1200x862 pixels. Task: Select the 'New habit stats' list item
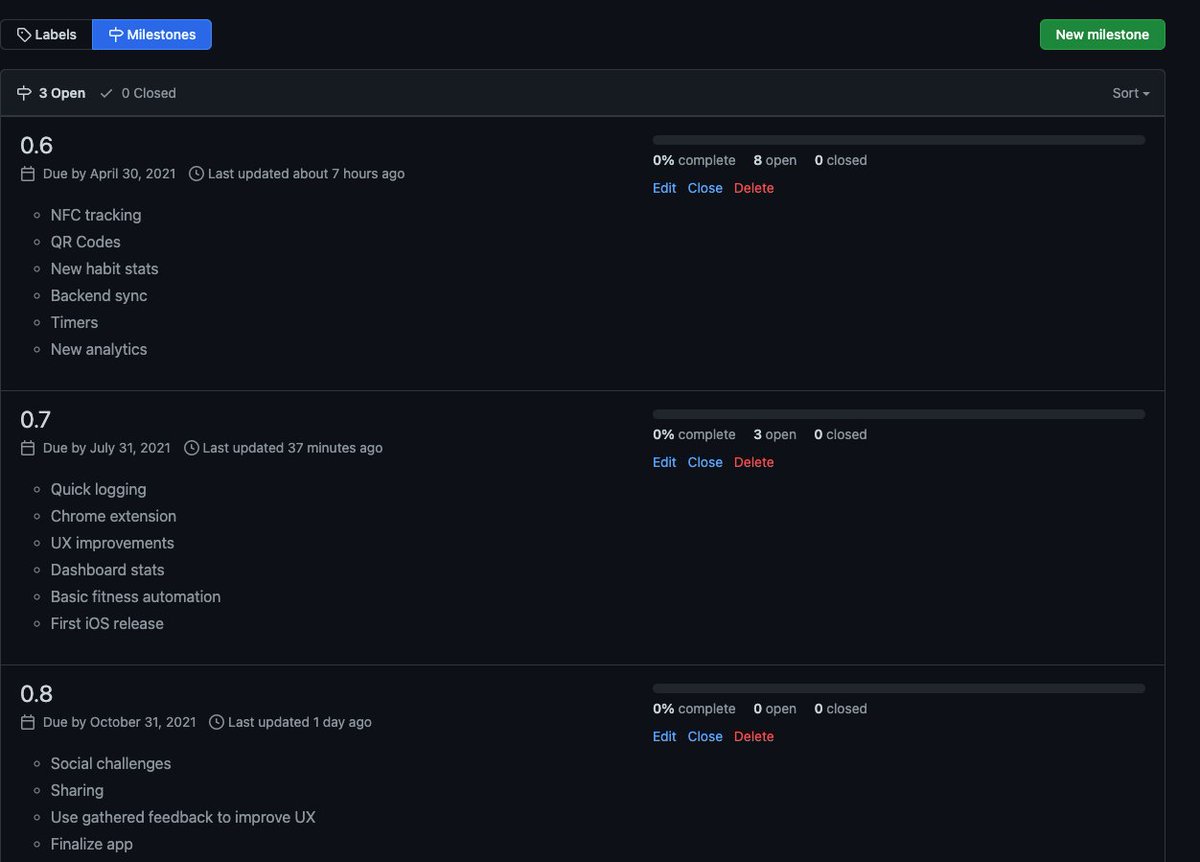click(x=105, y=269)
